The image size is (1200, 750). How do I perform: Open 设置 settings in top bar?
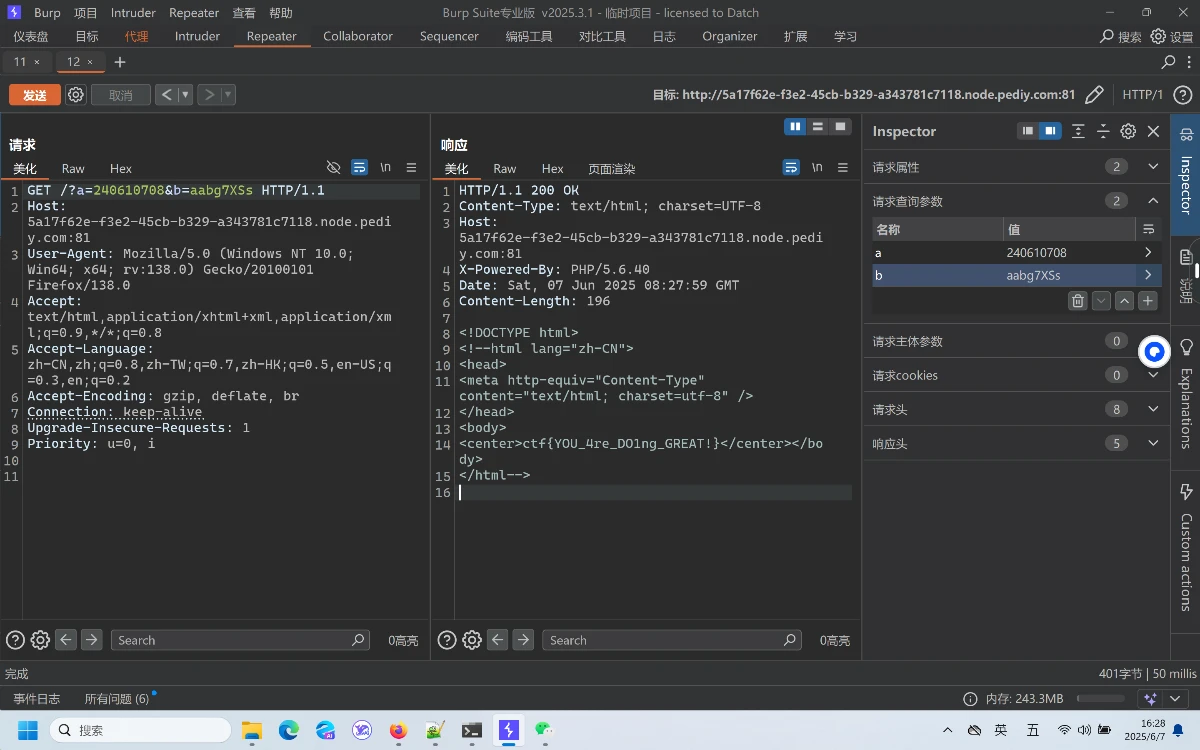1172,36
